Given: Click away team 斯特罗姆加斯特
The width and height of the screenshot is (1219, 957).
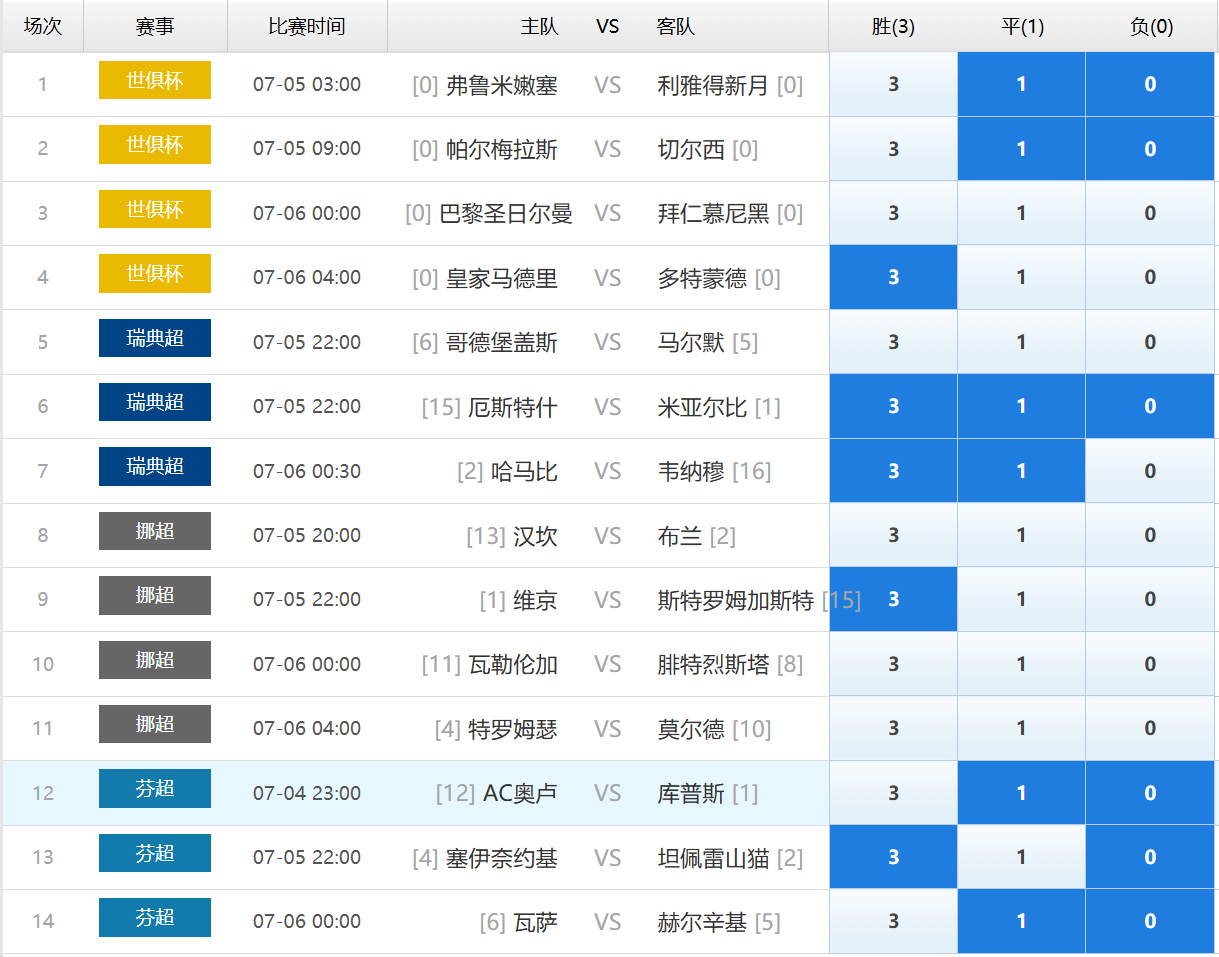Looking at the screenshot, I should tap(735, 600).
